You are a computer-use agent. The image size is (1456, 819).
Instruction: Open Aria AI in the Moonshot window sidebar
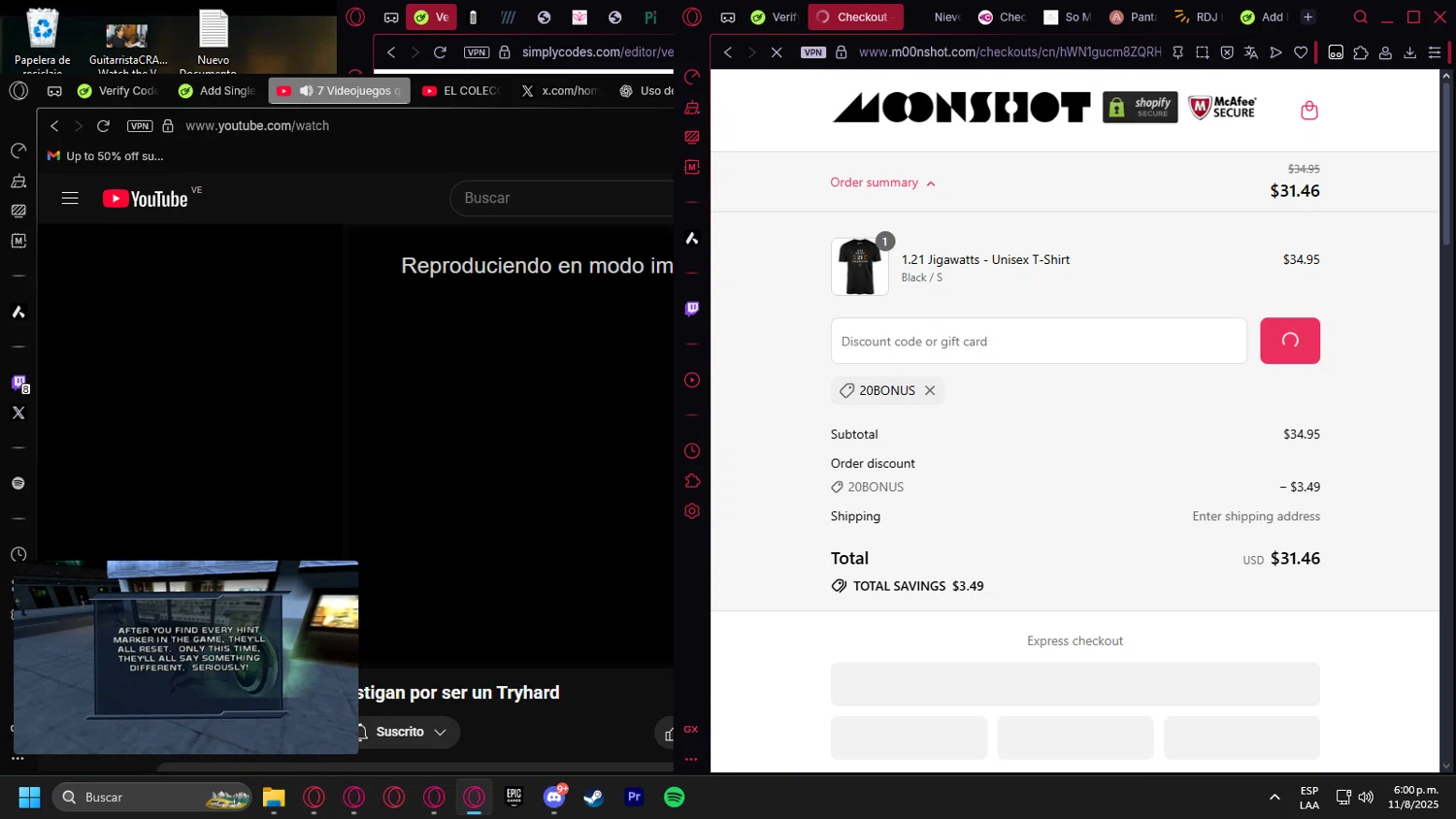click(x=692, y=239)
